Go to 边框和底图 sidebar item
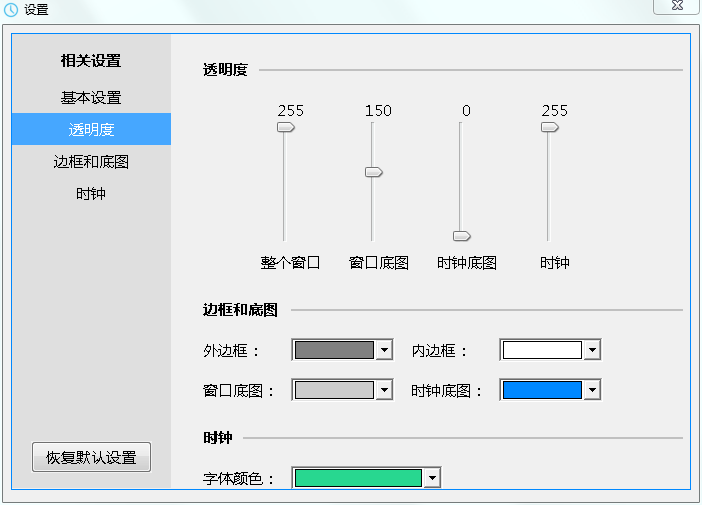 (91, 161)
